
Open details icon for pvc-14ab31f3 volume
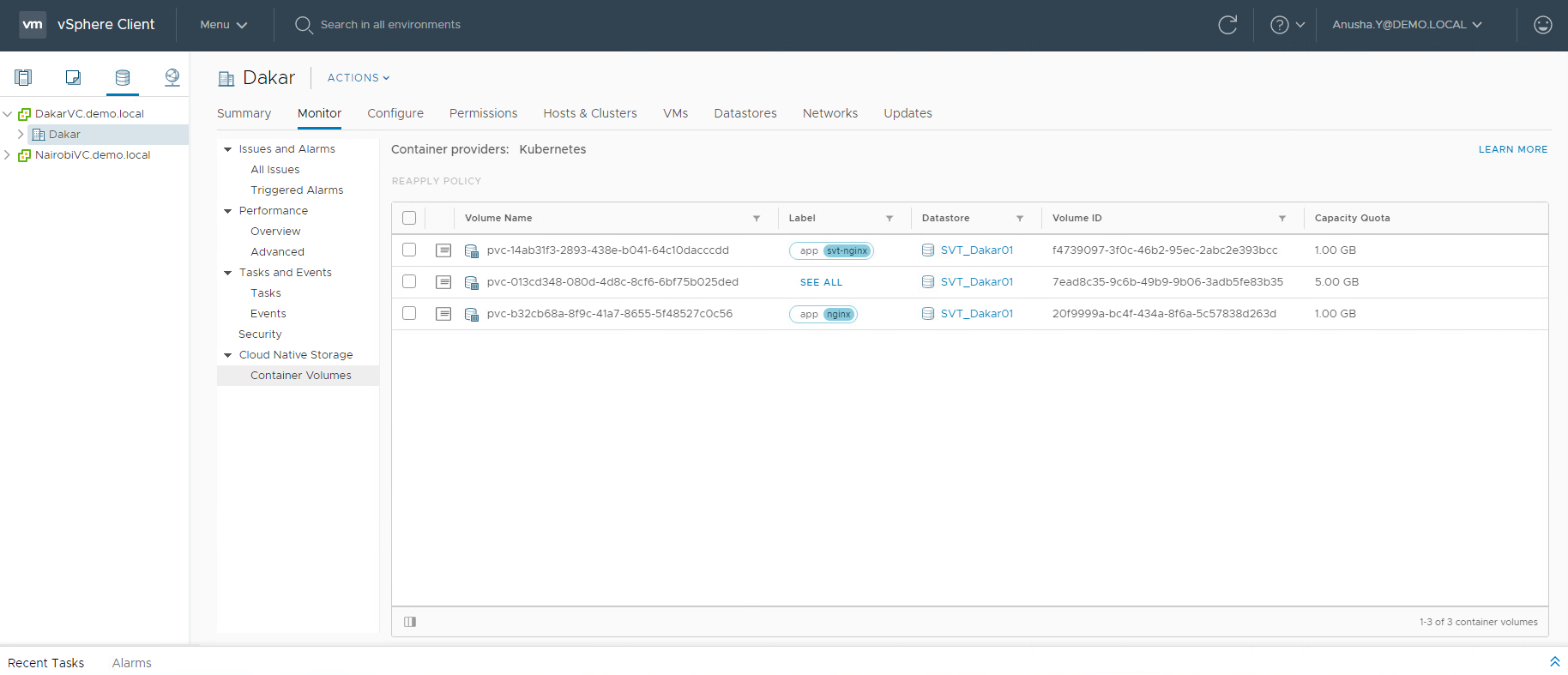tap(443, 250)
